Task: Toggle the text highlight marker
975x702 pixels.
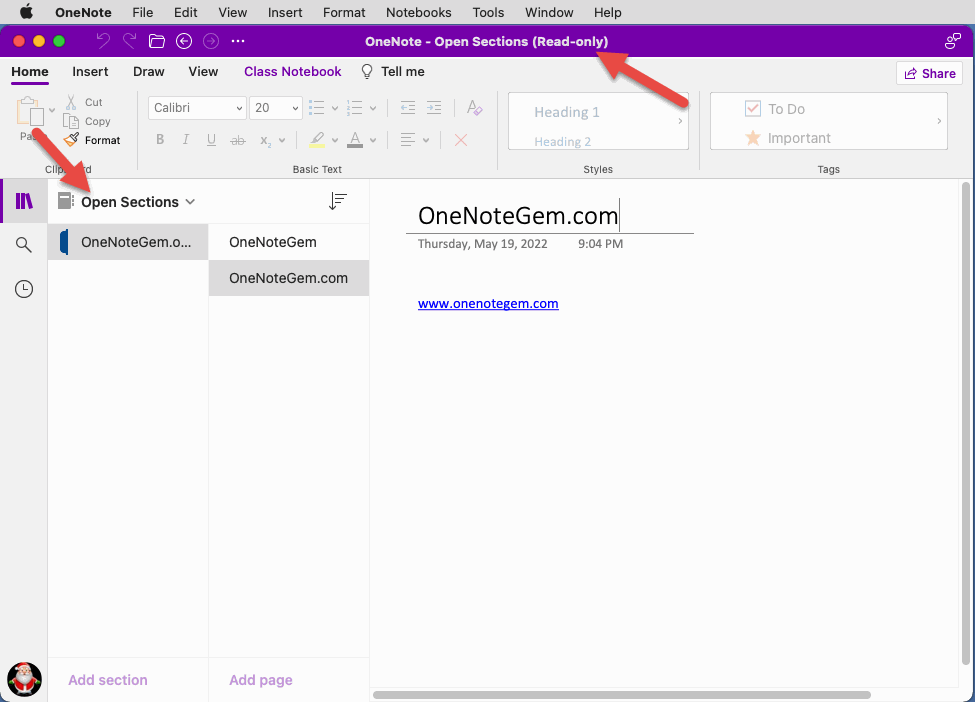Action: click(x=317, y=140)
